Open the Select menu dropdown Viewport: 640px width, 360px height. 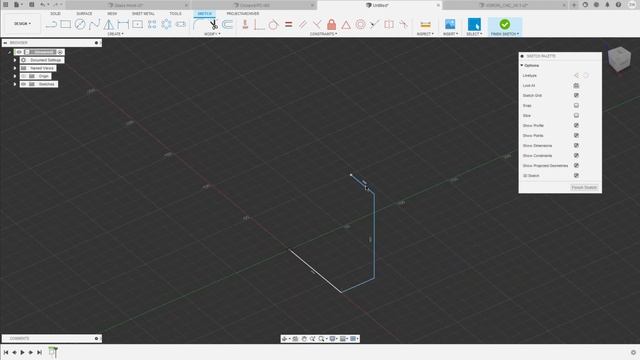click(474, 34)
